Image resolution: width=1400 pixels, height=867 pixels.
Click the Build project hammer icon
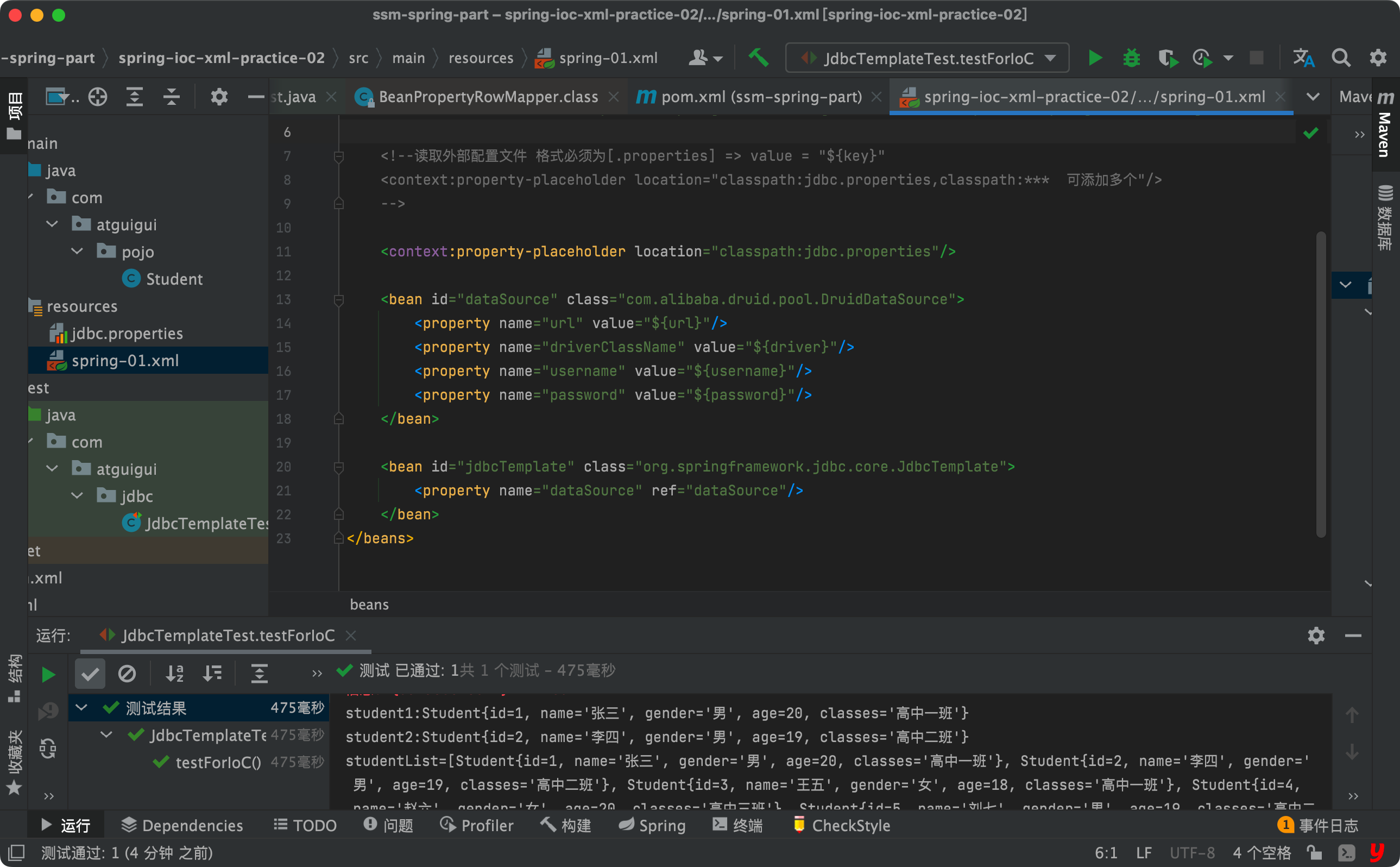[759, 58]
